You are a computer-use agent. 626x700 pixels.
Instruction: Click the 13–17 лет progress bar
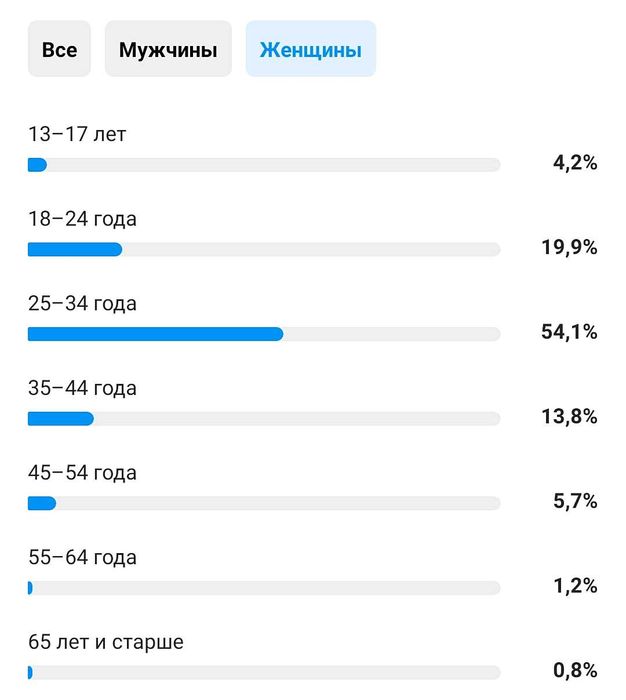click(x=264, y=165)
